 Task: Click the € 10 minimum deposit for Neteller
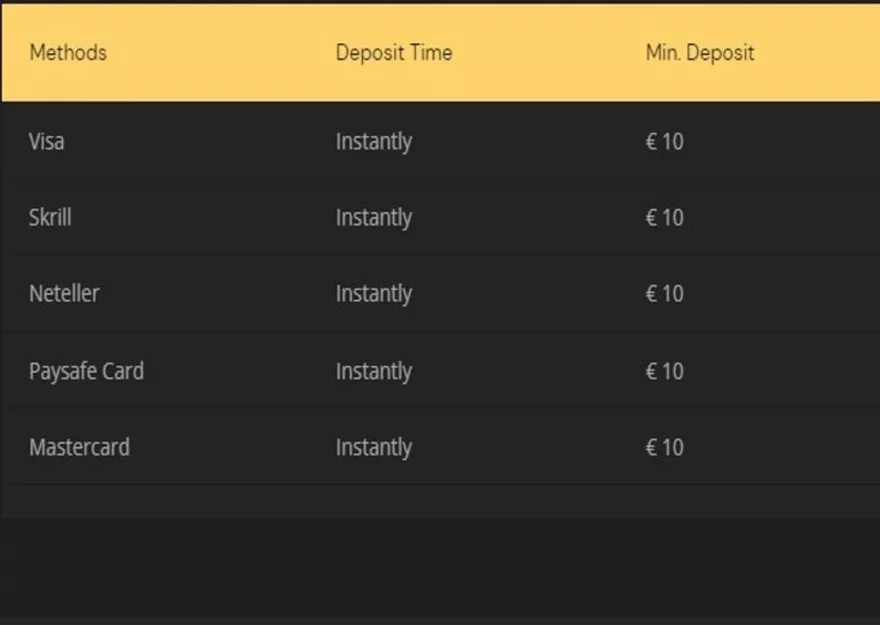tap(665, 293)
